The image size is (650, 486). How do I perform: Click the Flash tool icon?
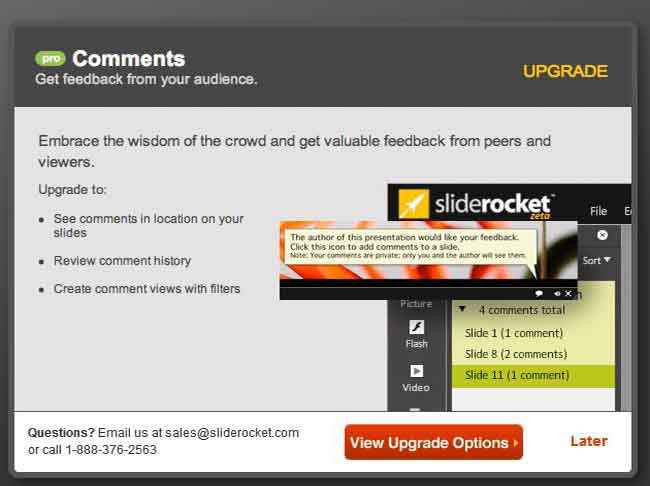click(x=417, y=327)
